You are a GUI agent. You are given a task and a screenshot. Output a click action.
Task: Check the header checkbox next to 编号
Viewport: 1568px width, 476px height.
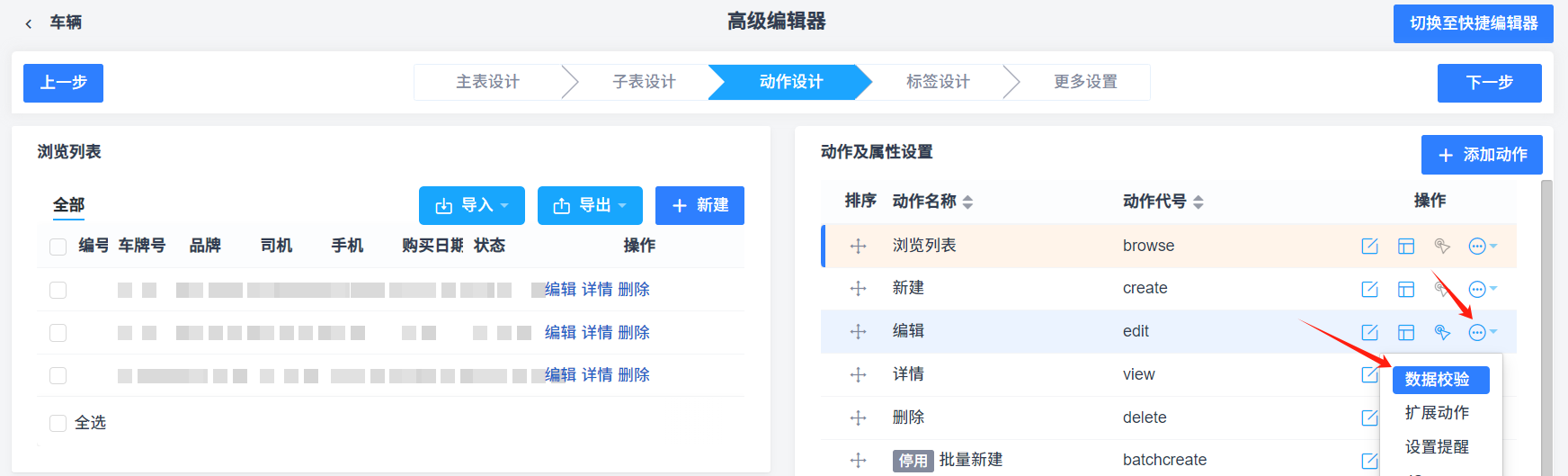[58, 247]
